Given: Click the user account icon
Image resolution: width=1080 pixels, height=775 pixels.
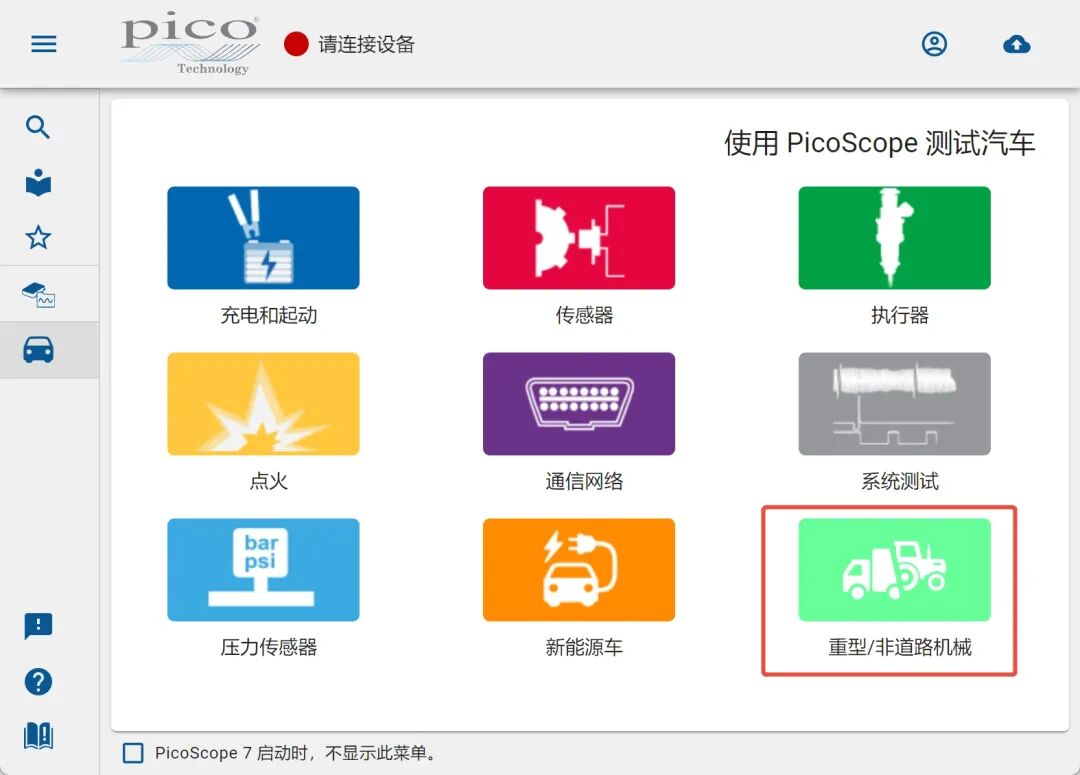Looking at the screenshot, I should coord(934,44).
